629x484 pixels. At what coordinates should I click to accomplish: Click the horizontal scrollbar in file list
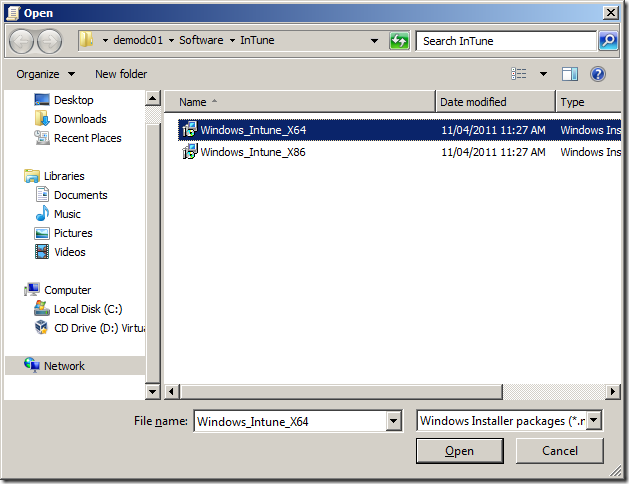coord(380,392)
